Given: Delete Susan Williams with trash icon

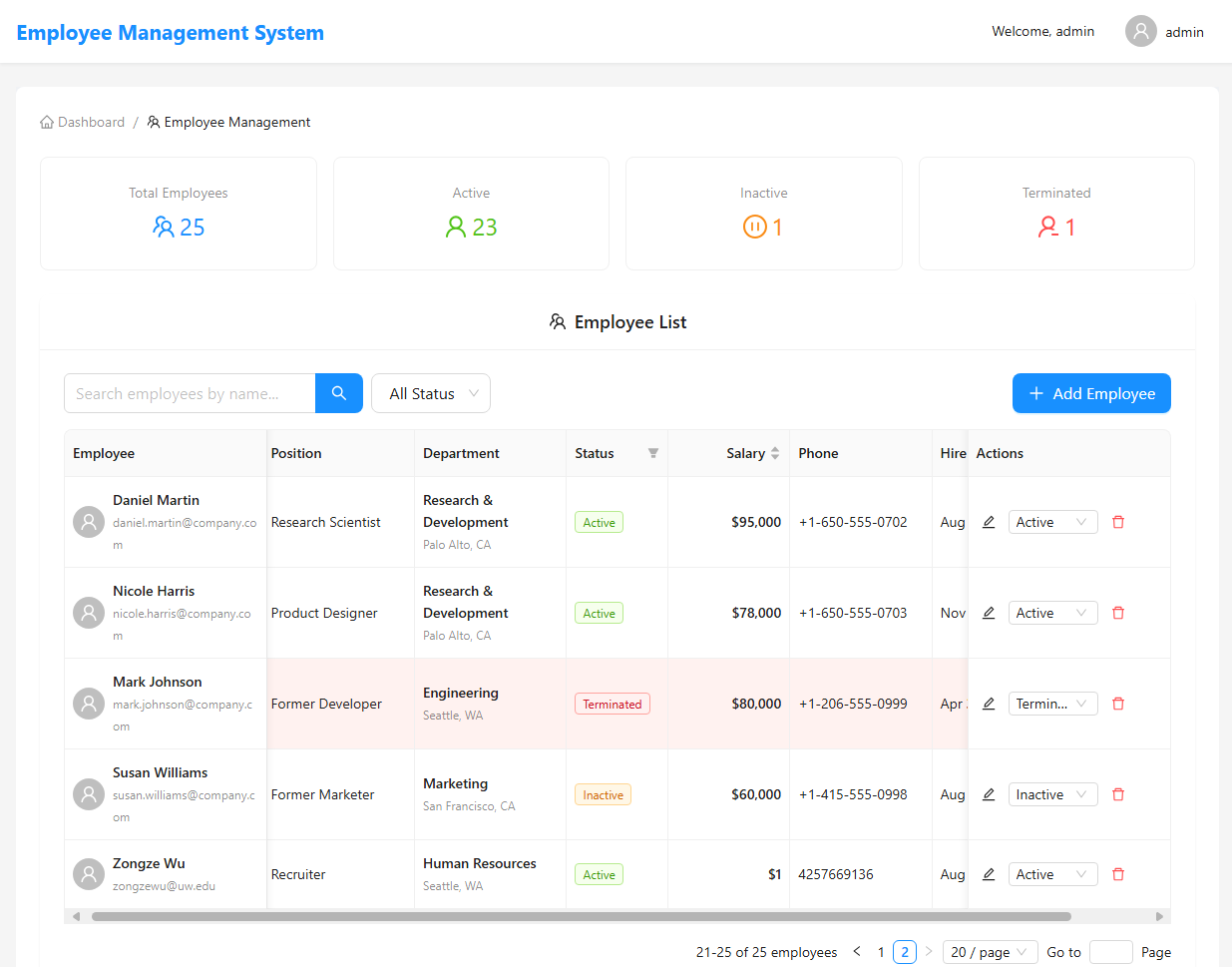Looking at the screenshot, I should click(x=1118, y=794).
